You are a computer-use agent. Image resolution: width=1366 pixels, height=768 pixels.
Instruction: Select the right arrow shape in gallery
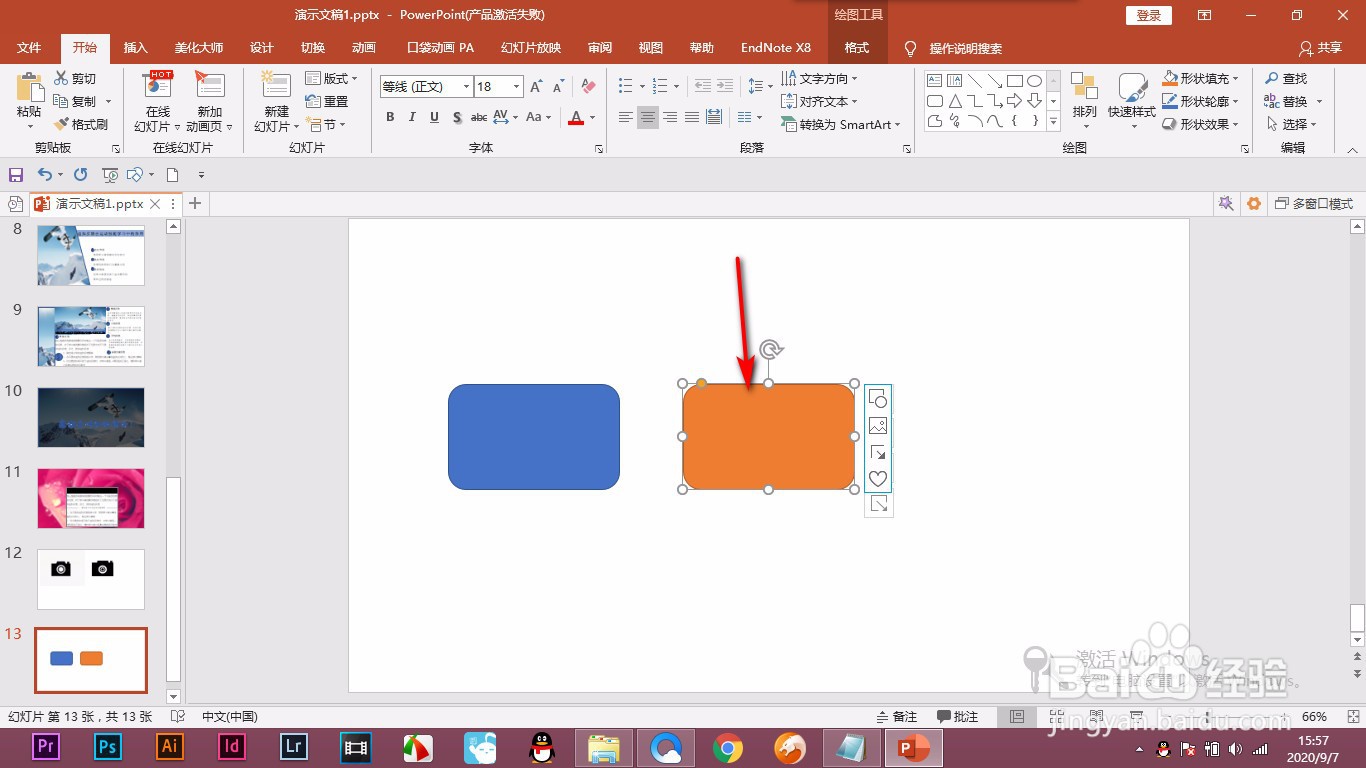click(x=1014, y=101)
